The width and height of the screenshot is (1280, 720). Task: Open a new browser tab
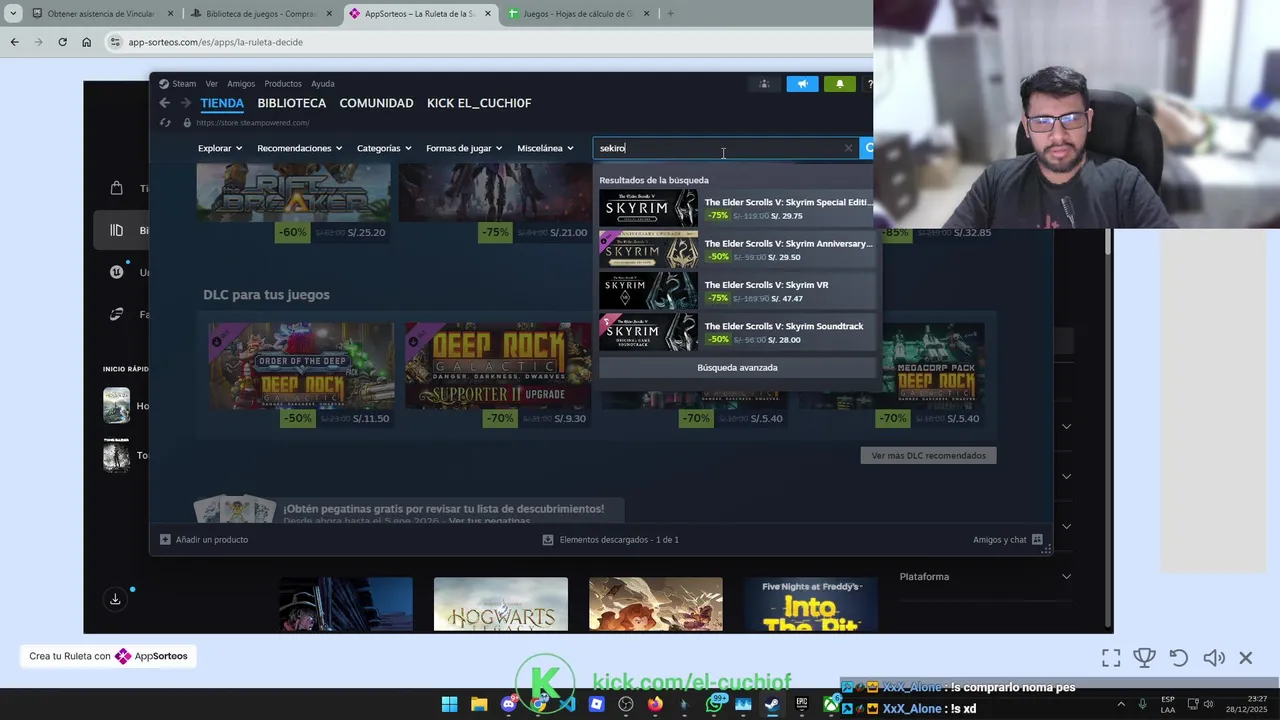670,14
